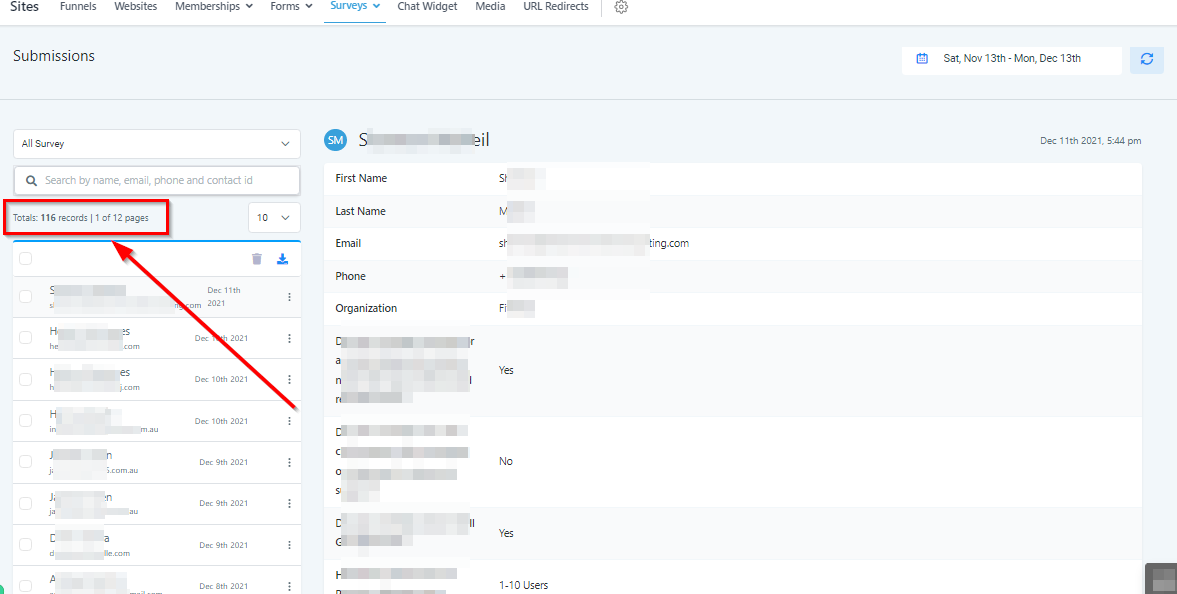Click the Submissions page heading

coord(54,56)
